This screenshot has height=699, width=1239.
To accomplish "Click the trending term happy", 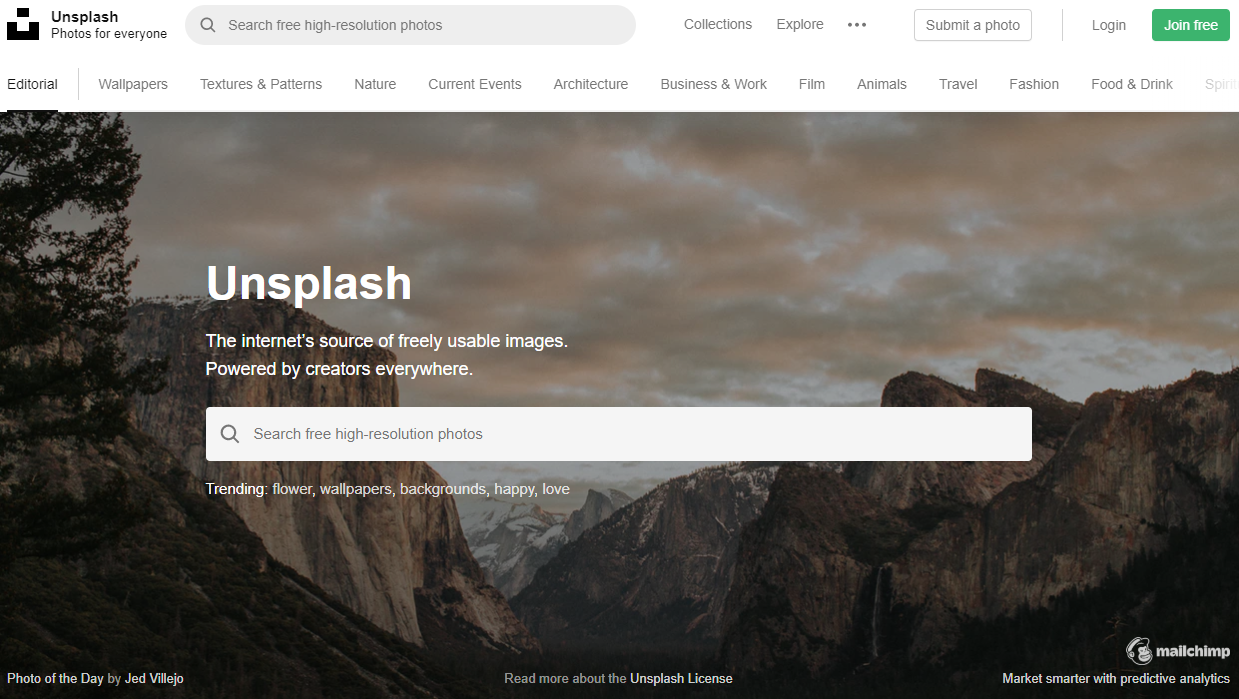I will point(514,489).
